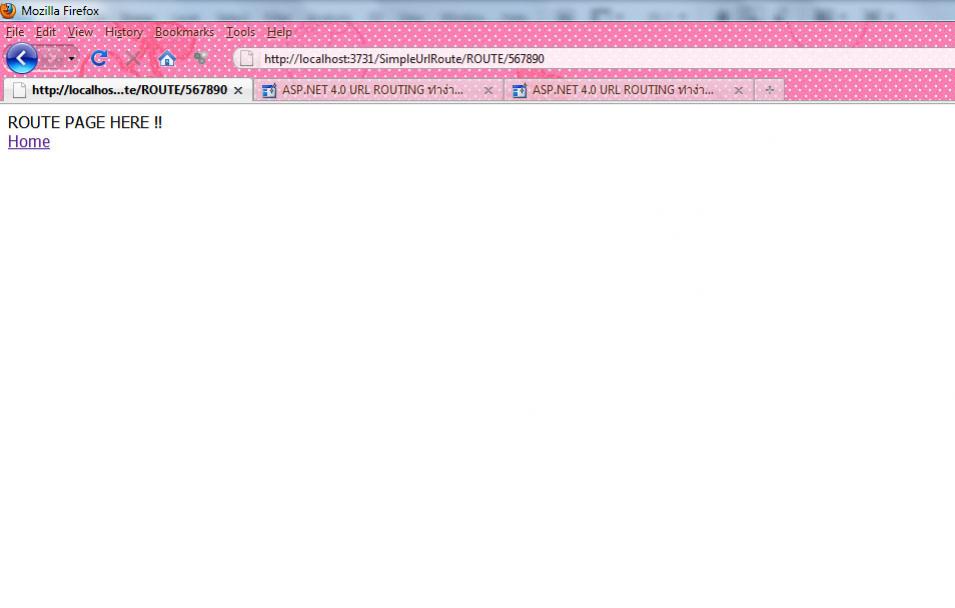
Task: Click the favicon of the last ASP.NET tab
Action: coord(519,91)
